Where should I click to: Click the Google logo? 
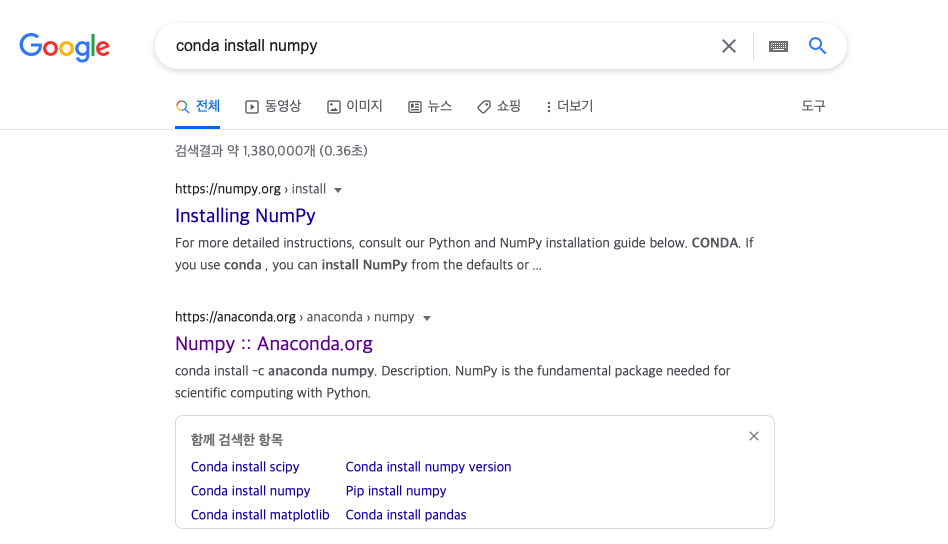[x=64, y=47]
